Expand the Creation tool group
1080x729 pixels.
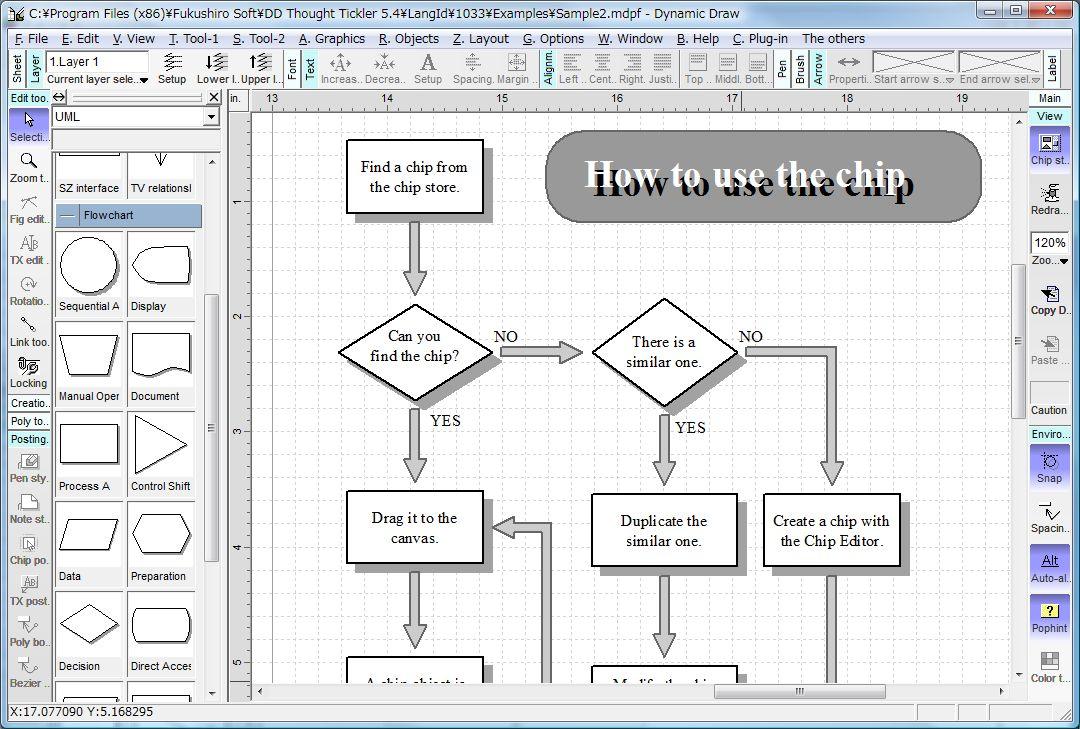(29, 403)
